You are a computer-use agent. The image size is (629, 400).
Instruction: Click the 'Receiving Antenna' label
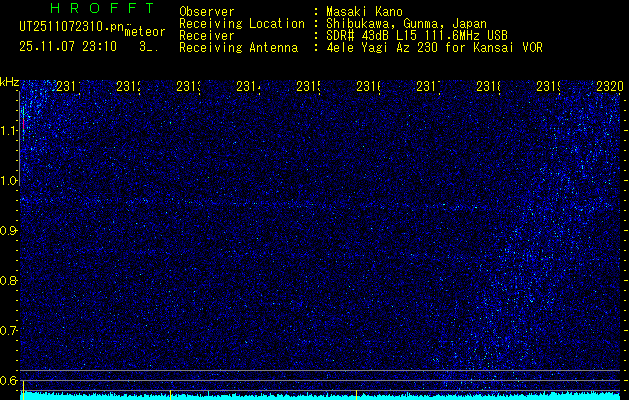click(x=238, y=48)
